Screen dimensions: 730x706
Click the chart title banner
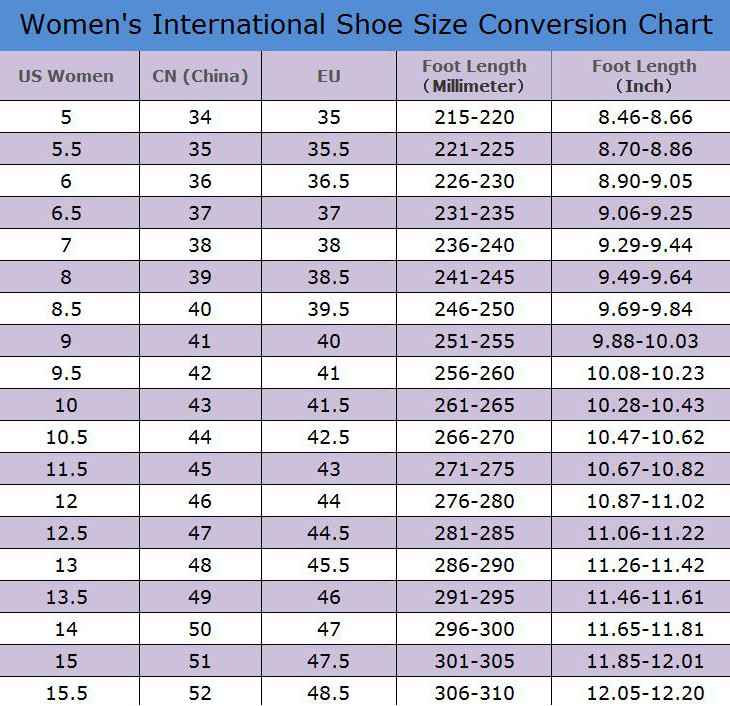(x=365, y=25)
